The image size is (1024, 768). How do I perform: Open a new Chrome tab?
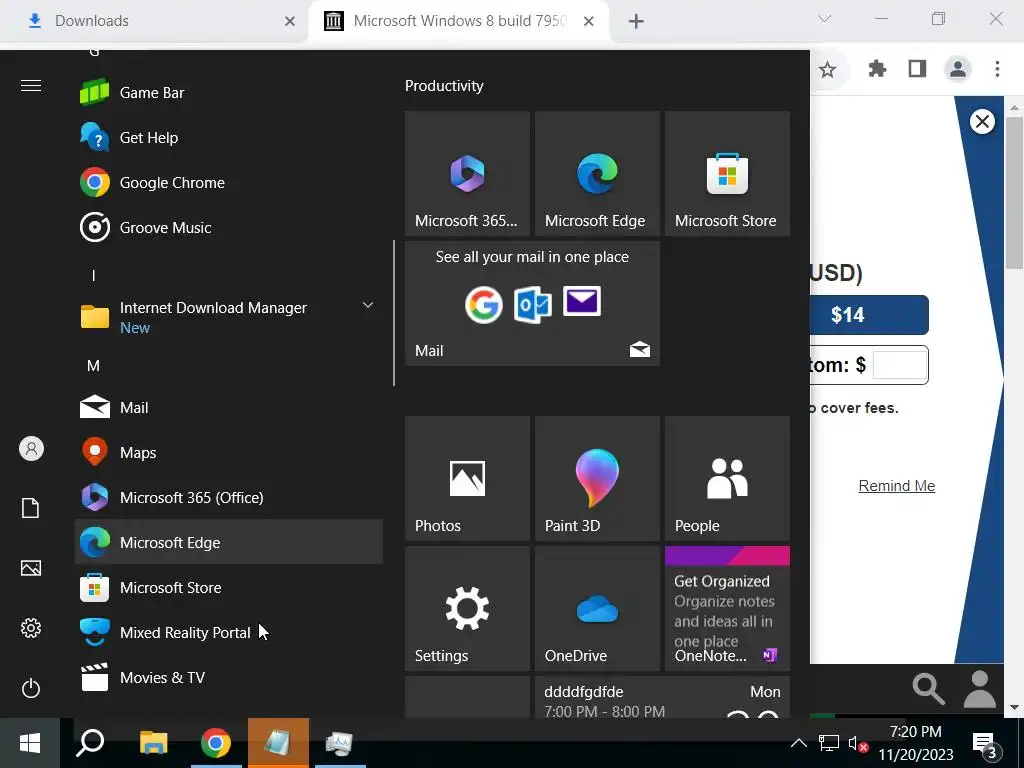click(635, 22)
